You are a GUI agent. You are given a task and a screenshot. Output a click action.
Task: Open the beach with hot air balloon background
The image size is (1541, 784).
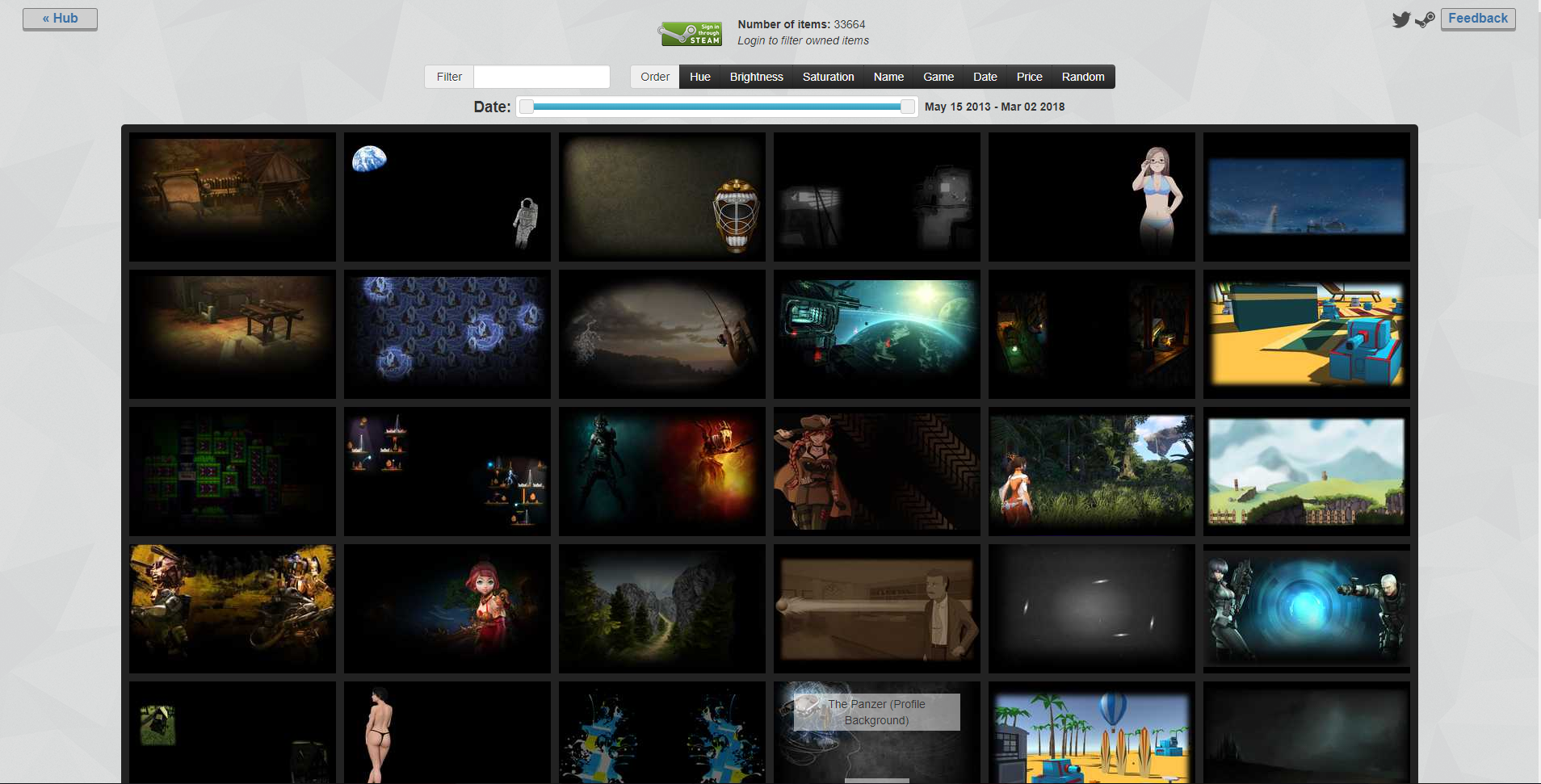[x=1092, y=732]
